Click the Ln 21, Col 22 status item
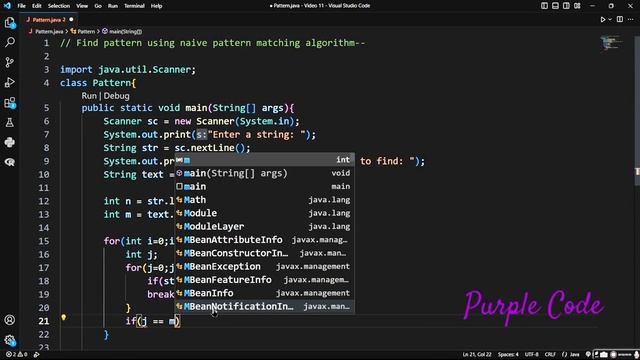 click(476, 354)
